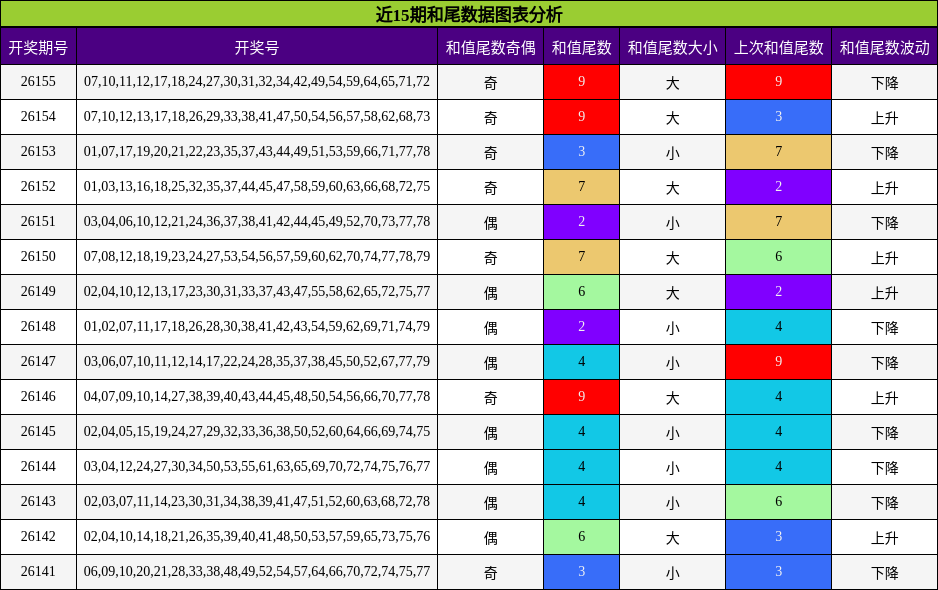Viewport: 938px width, 590px height.
Task: Select cyan 和值尾数 cell 4 in row 26147
Action: [x=581, y=362]
